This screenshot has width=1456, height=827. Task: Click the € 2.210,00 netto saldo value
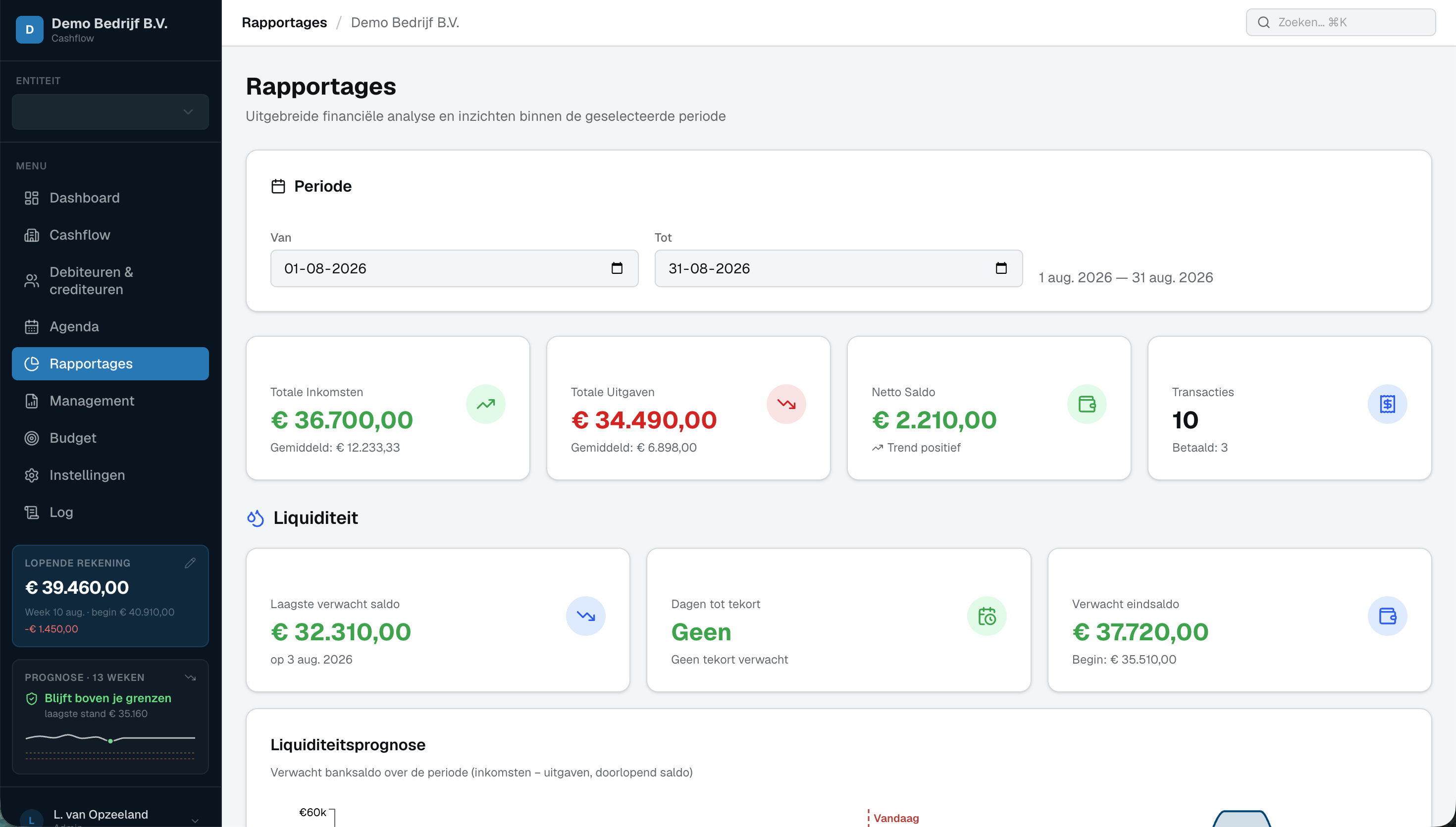tap(934, 420)
